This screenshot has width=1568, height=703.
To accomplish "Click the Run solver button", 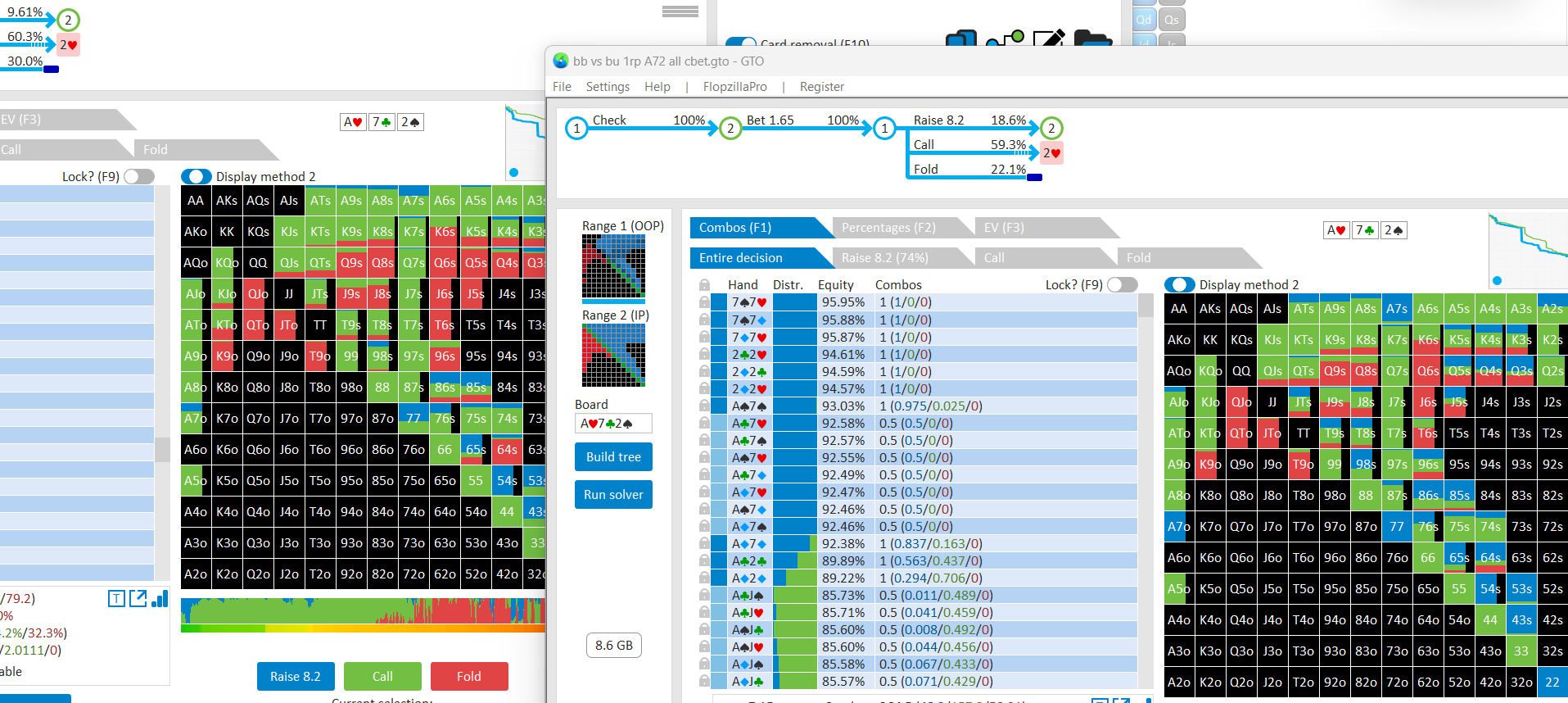I will point(613,495).
